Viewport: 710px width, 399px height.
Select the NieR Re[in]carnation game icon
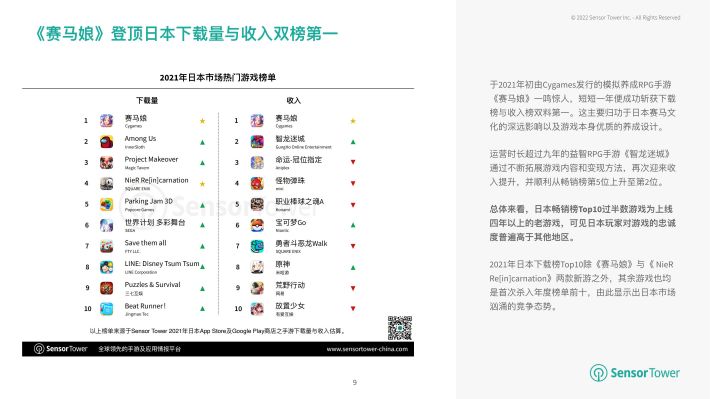click(x=106, y=183)
